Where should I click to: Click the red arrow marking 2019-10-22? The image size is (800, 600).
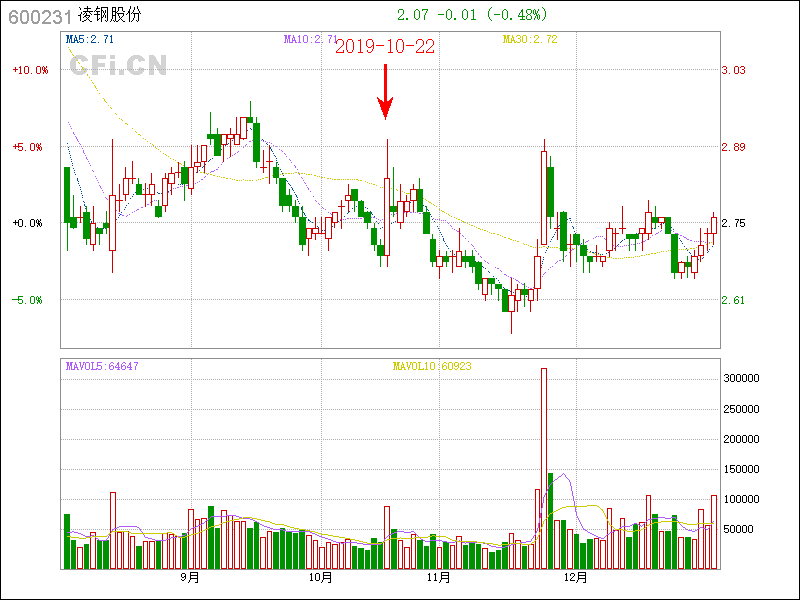(385, 93)
